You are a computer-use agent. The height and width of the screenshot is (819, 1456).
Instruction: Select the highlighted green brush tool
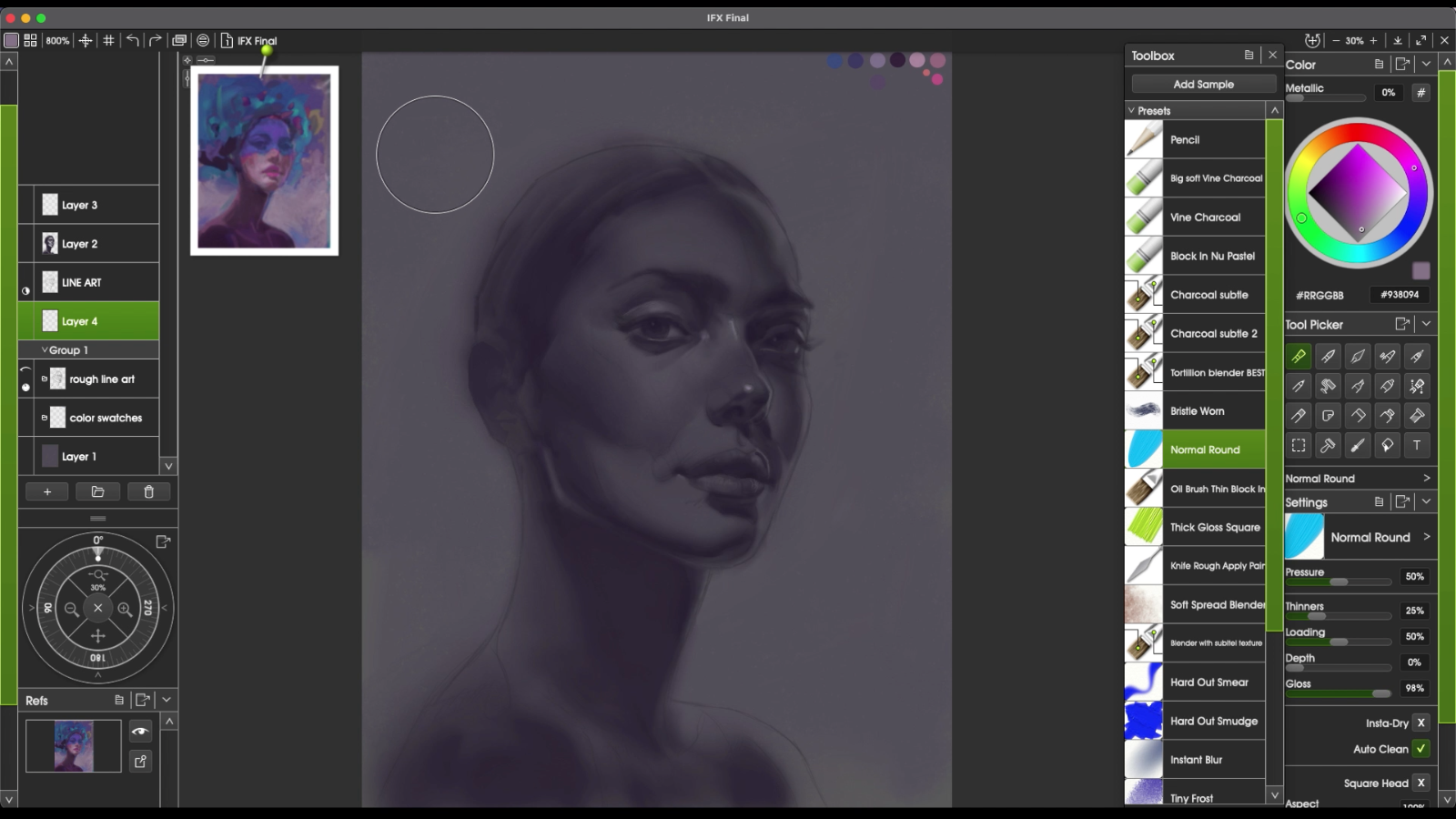[x=1299, y=357]
